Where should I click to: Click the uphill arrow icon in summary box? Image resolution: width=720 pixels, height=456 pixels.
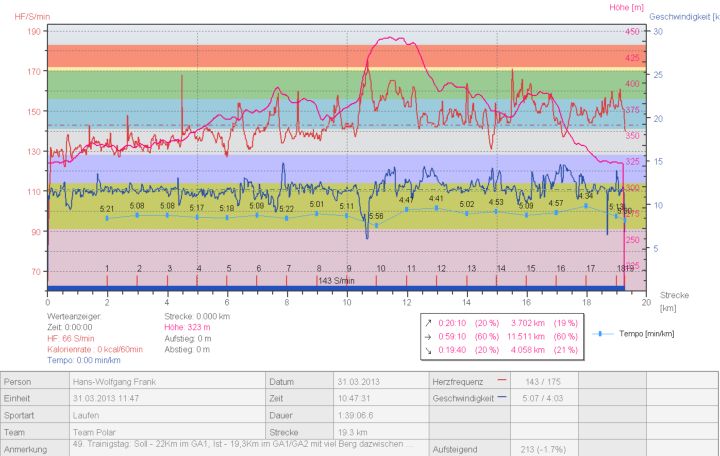(x=430, y=323)
